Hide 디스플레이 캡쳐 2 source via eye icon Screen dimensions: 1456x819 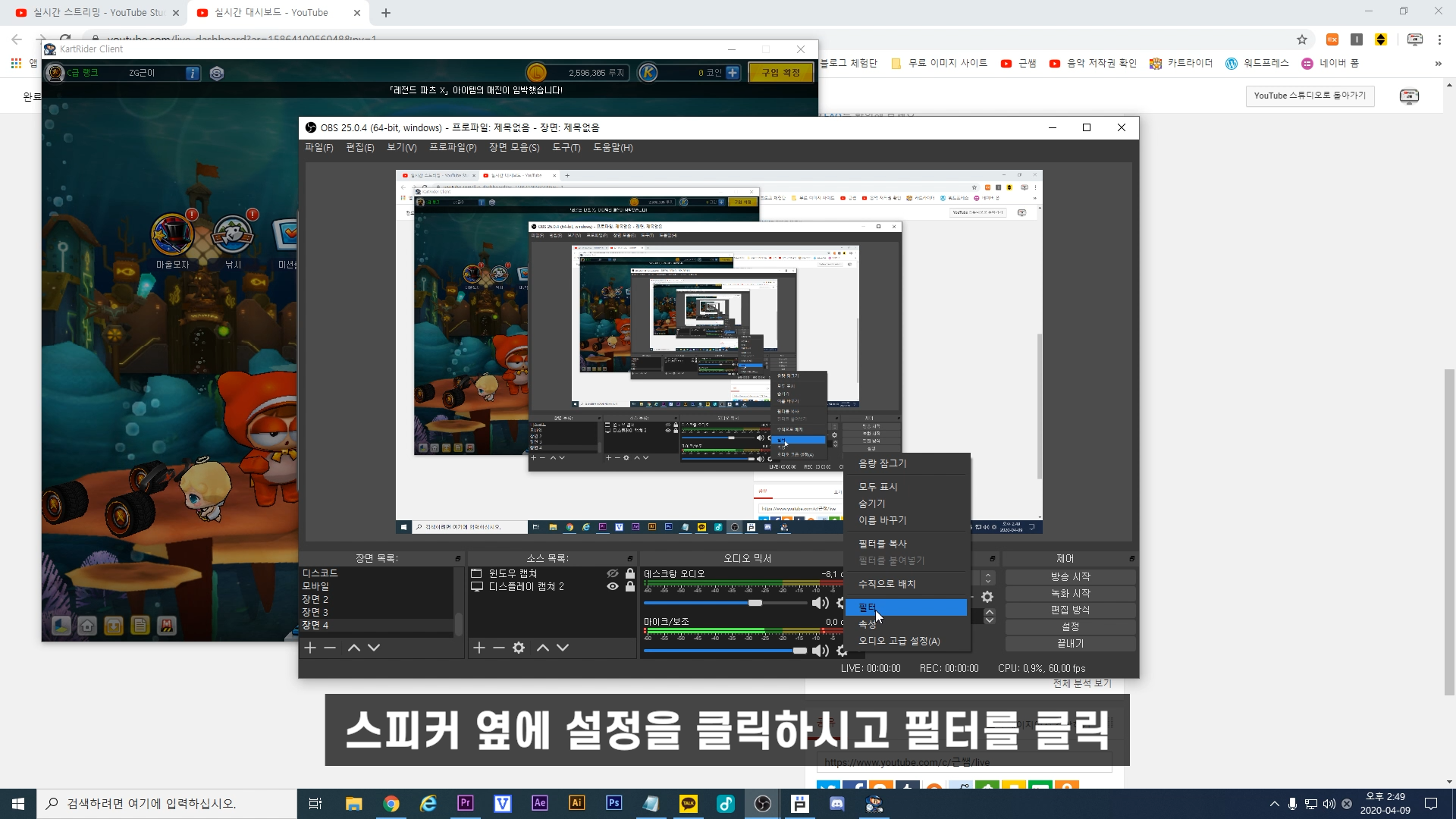pyautogui.click(x=613, y=587)
